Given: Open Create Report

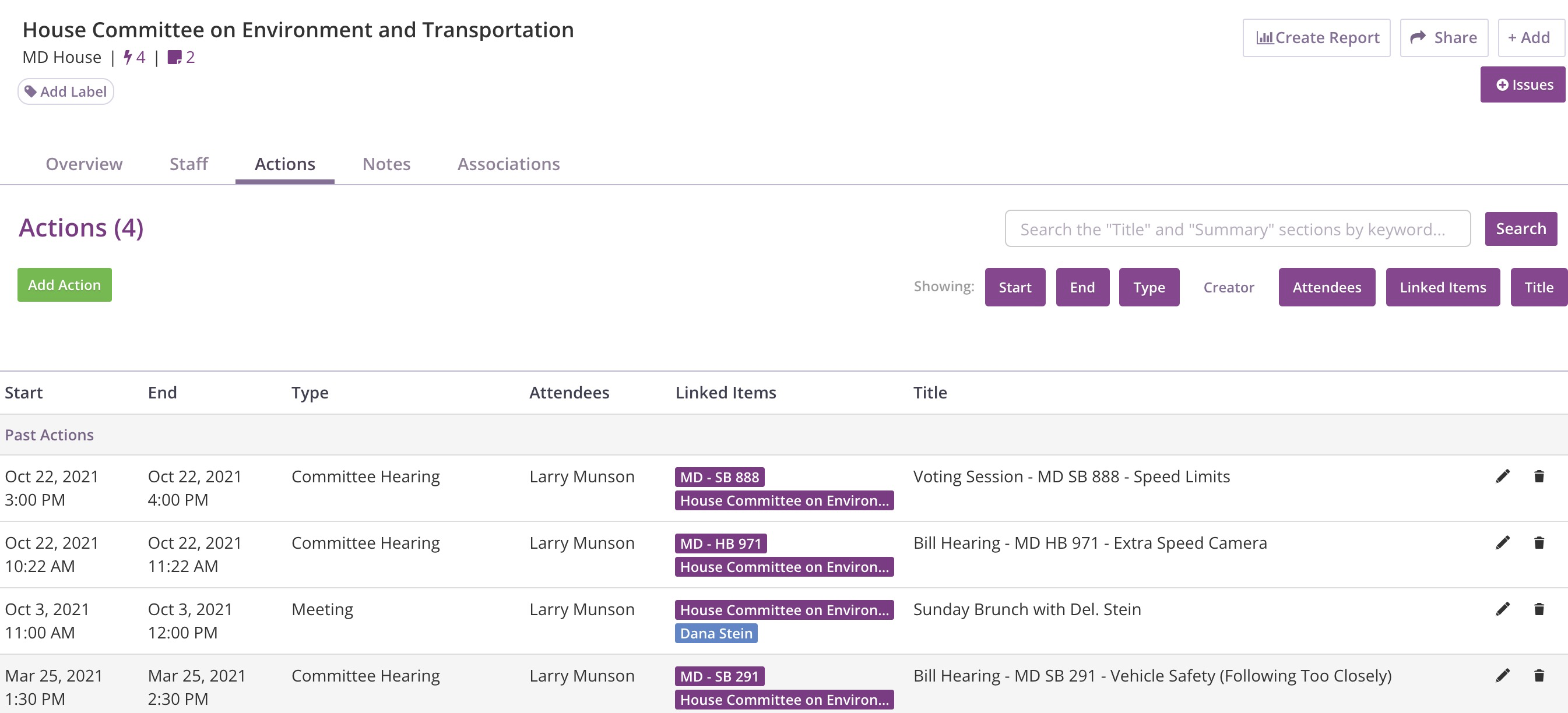Looking at the screenshot, I should (1316, 38).
